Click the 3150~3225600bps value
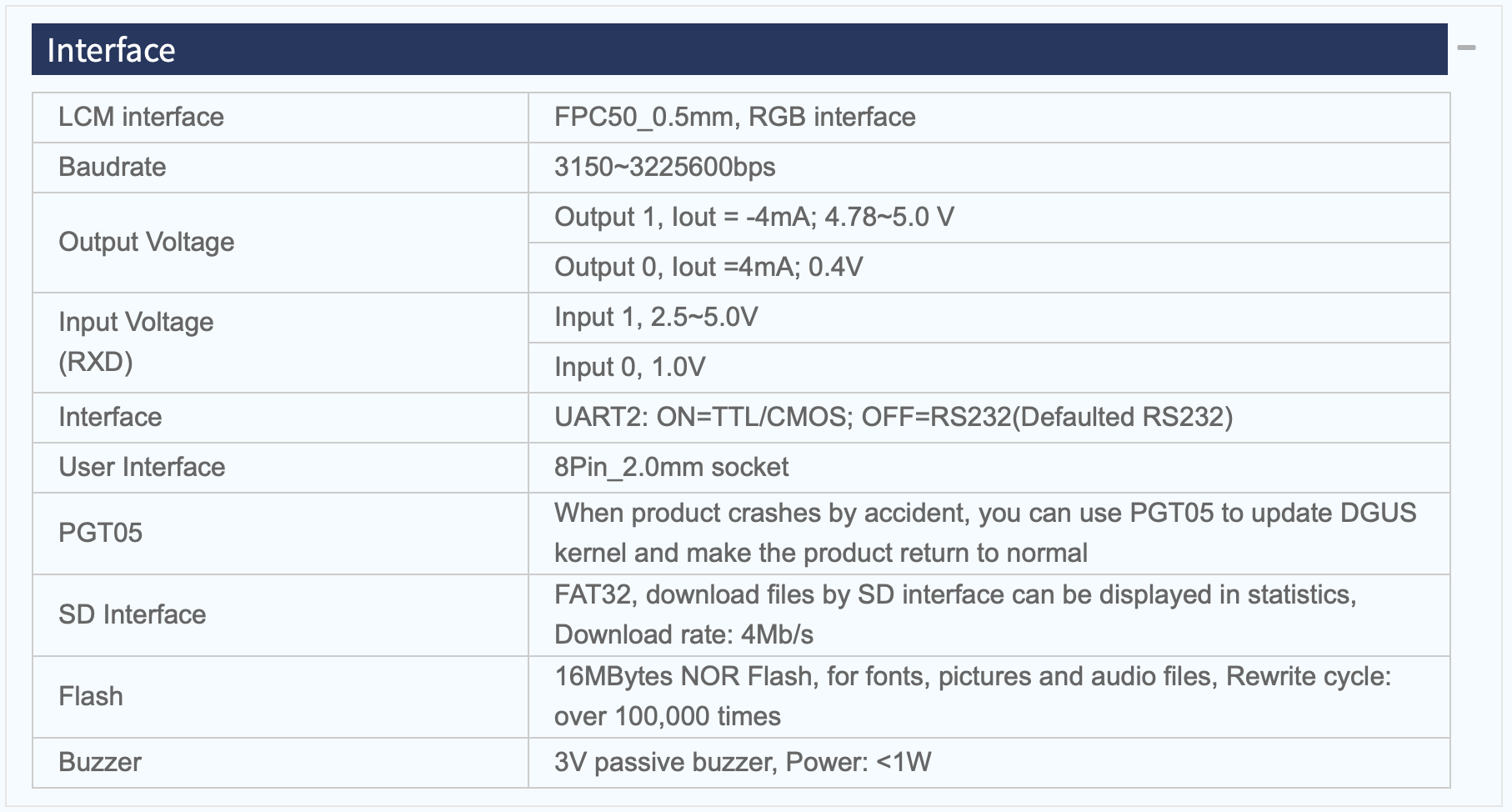Image resolution: width=1512 pixels, height=812 pixels. 664,167
